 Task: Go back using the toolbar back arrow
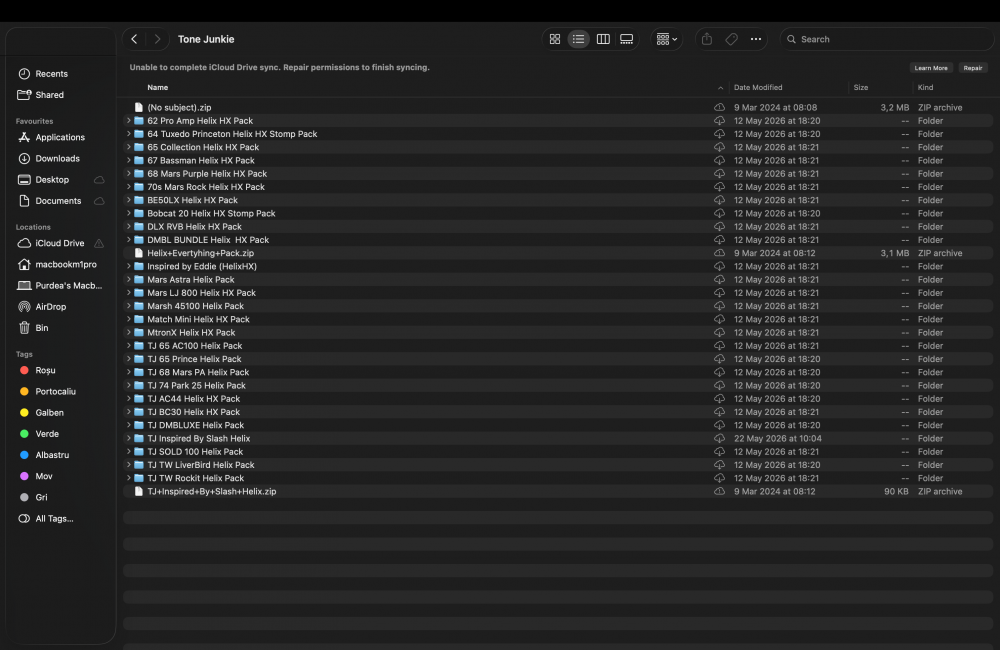pos(134,39)
